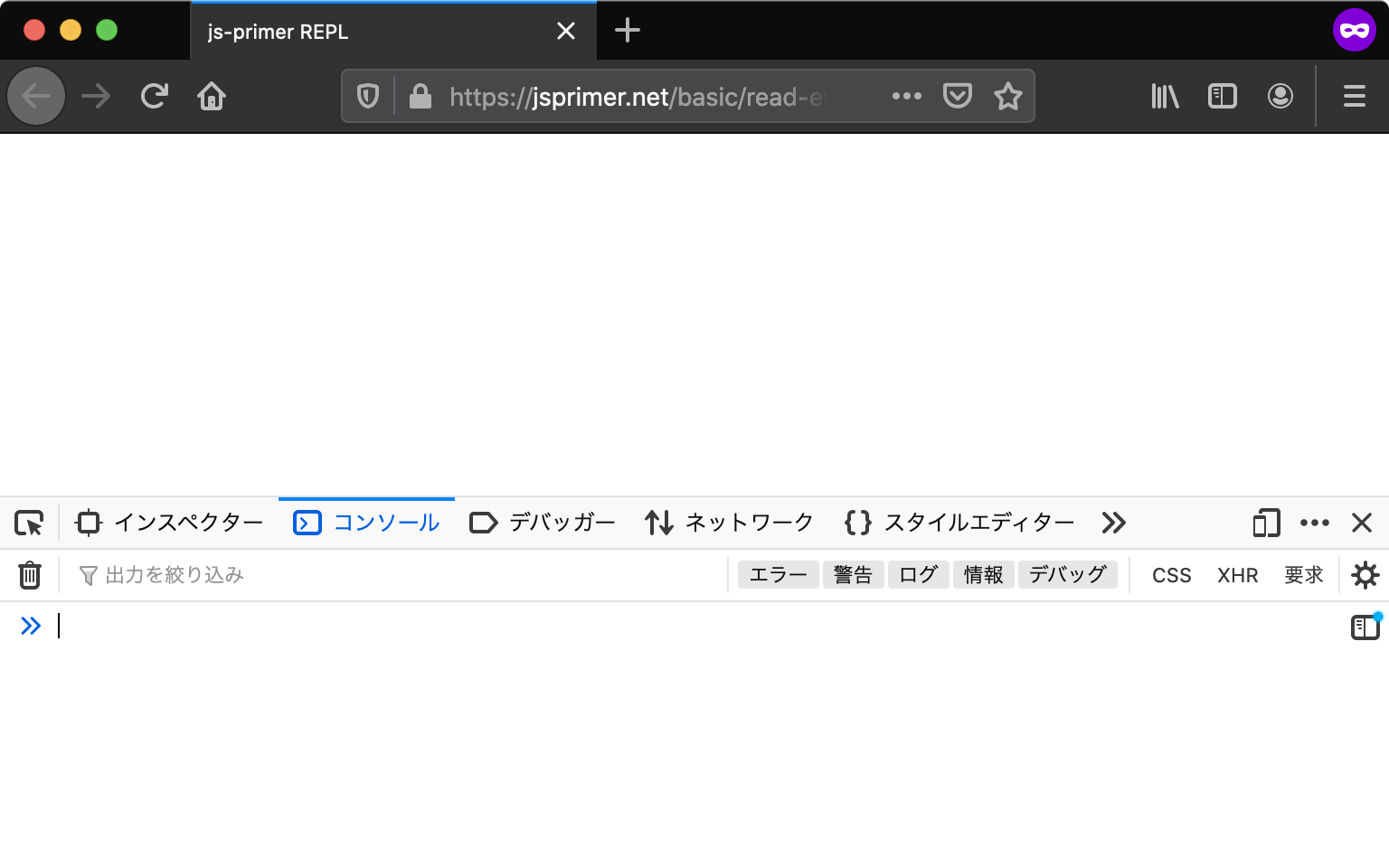The width and height of the screenshot is (1389, 868).
Task: Open the devtools settings gear
Action: coord(1365,575)
